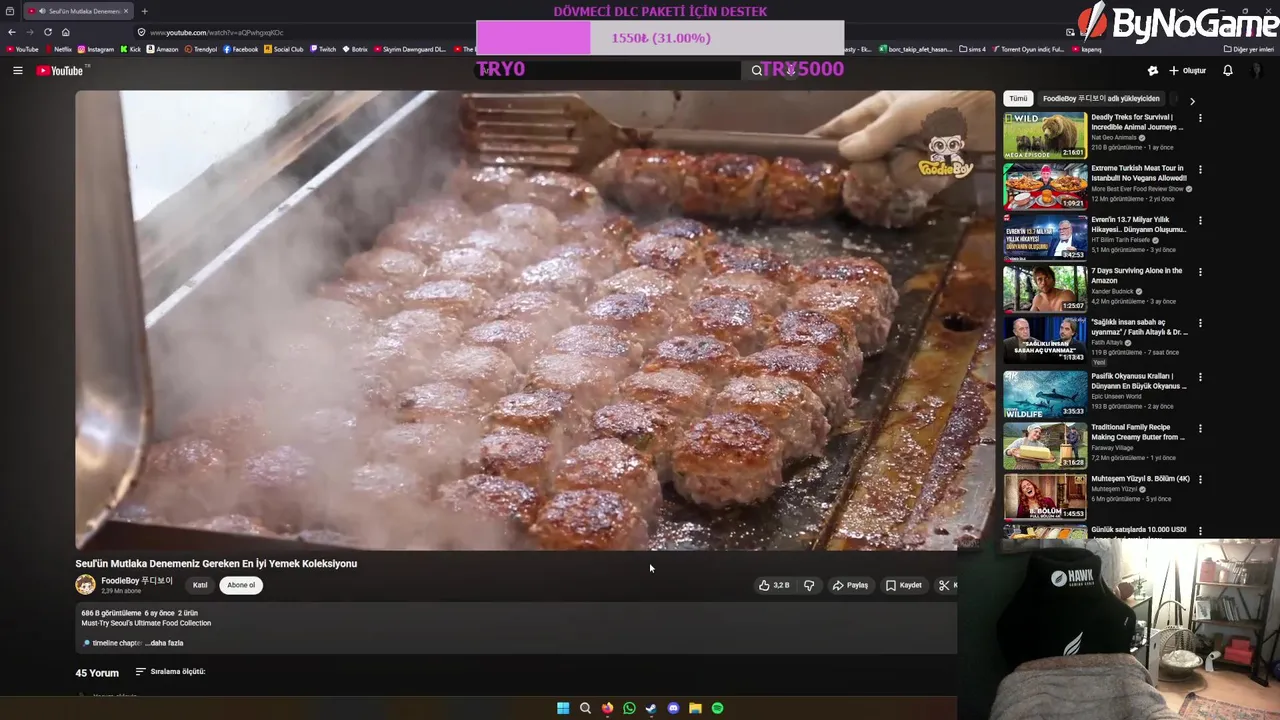Open Spotify from taskbar
Image resolution: width=1280 pixels, height=720 pixels.
[717, 708]
